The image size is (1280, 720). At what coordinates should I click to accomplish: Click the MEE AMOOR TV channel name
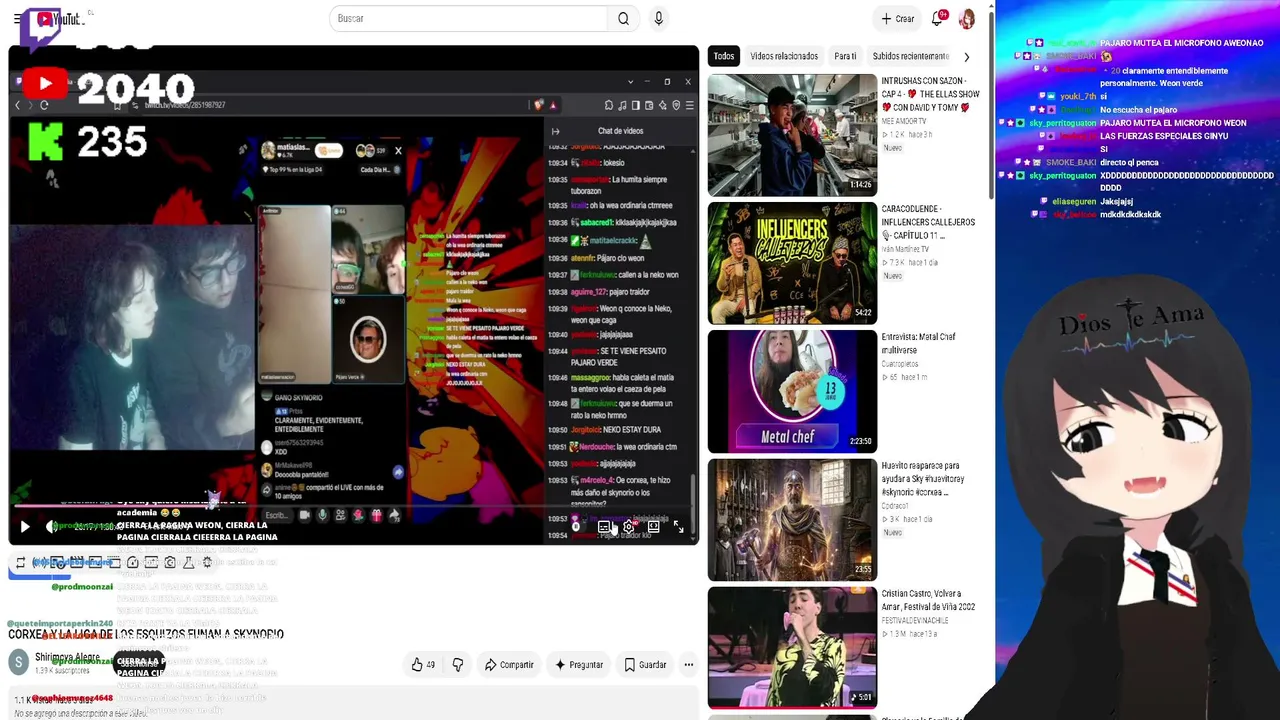click(x=904, y=121)
